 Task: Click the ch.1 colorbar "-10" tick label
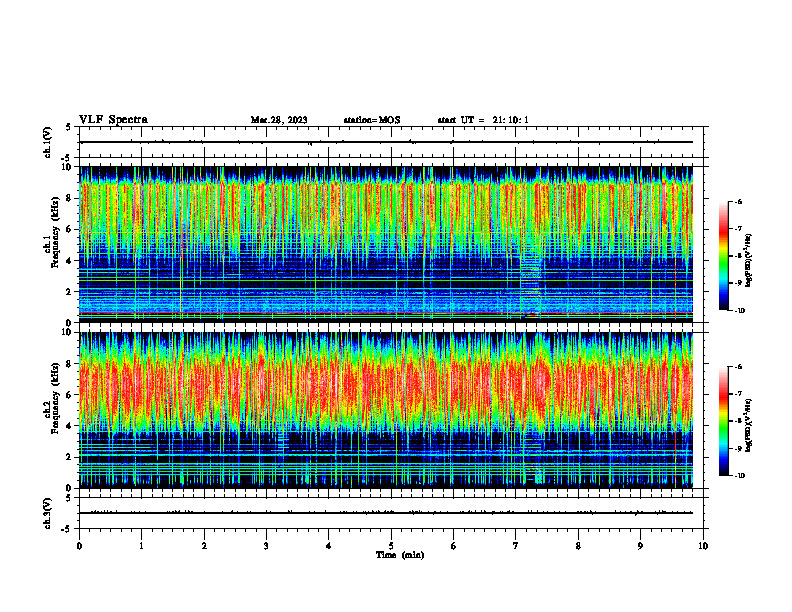click(x=739, y=311)
